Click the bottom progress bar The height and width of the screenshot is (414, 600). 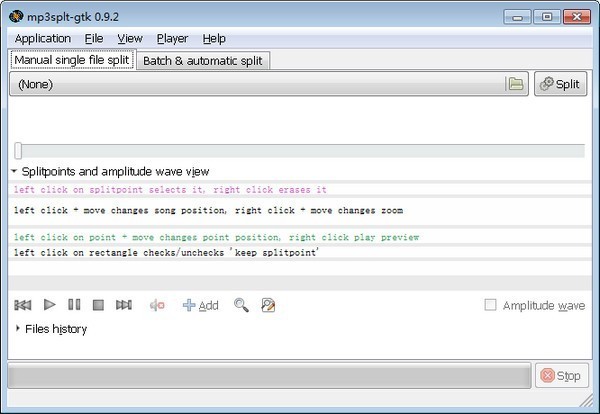(269, 376)
